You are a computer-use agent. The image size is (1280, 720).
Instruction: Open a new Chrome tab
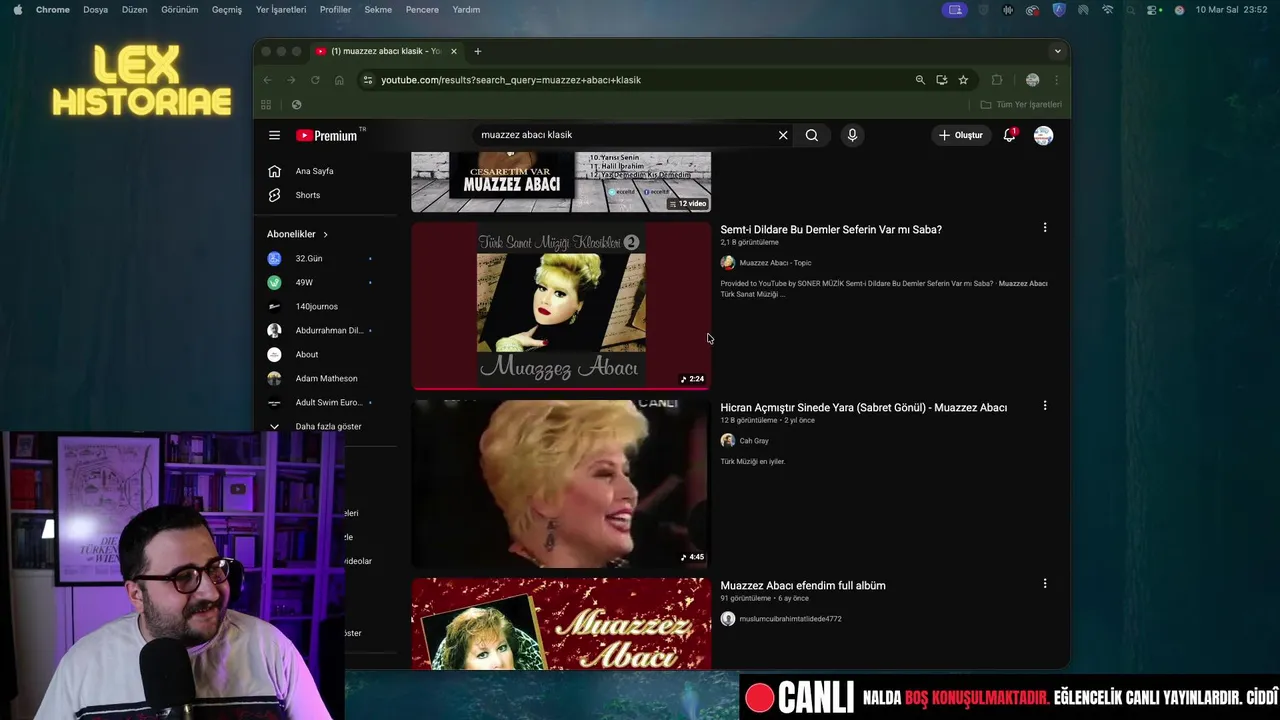tap(478, 51)
